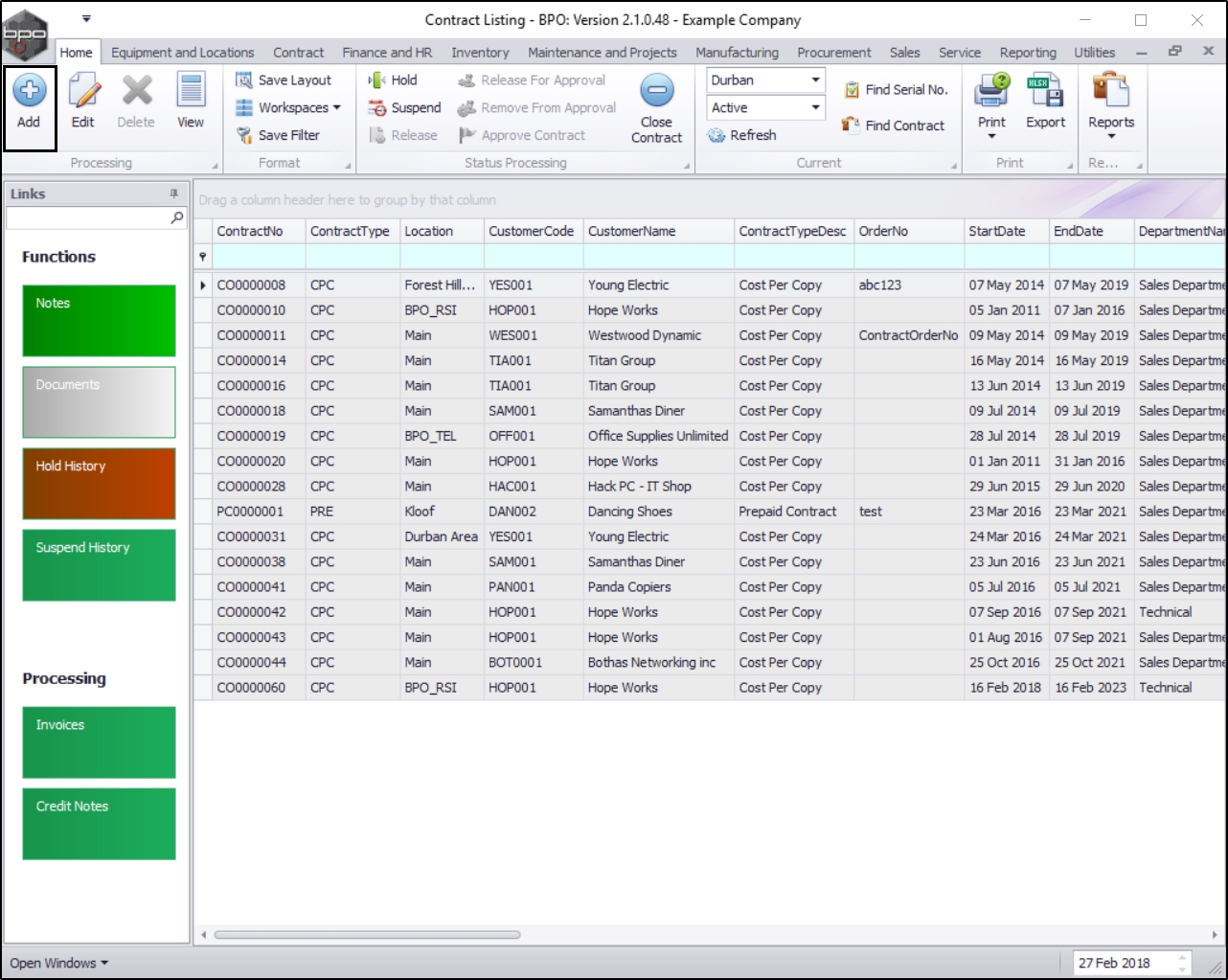This screenshot has height=980, width=1228.
Task: Open the Equipment and Locations tab
Action: (x=183, y=53)
